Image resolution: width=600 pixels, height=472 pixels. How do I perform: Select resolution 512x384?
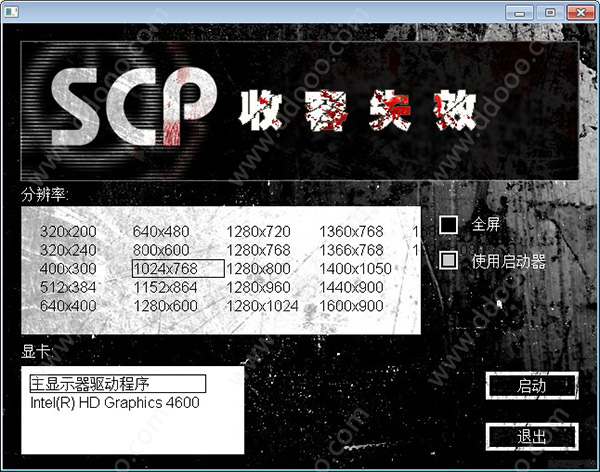(x=68, y=287)
